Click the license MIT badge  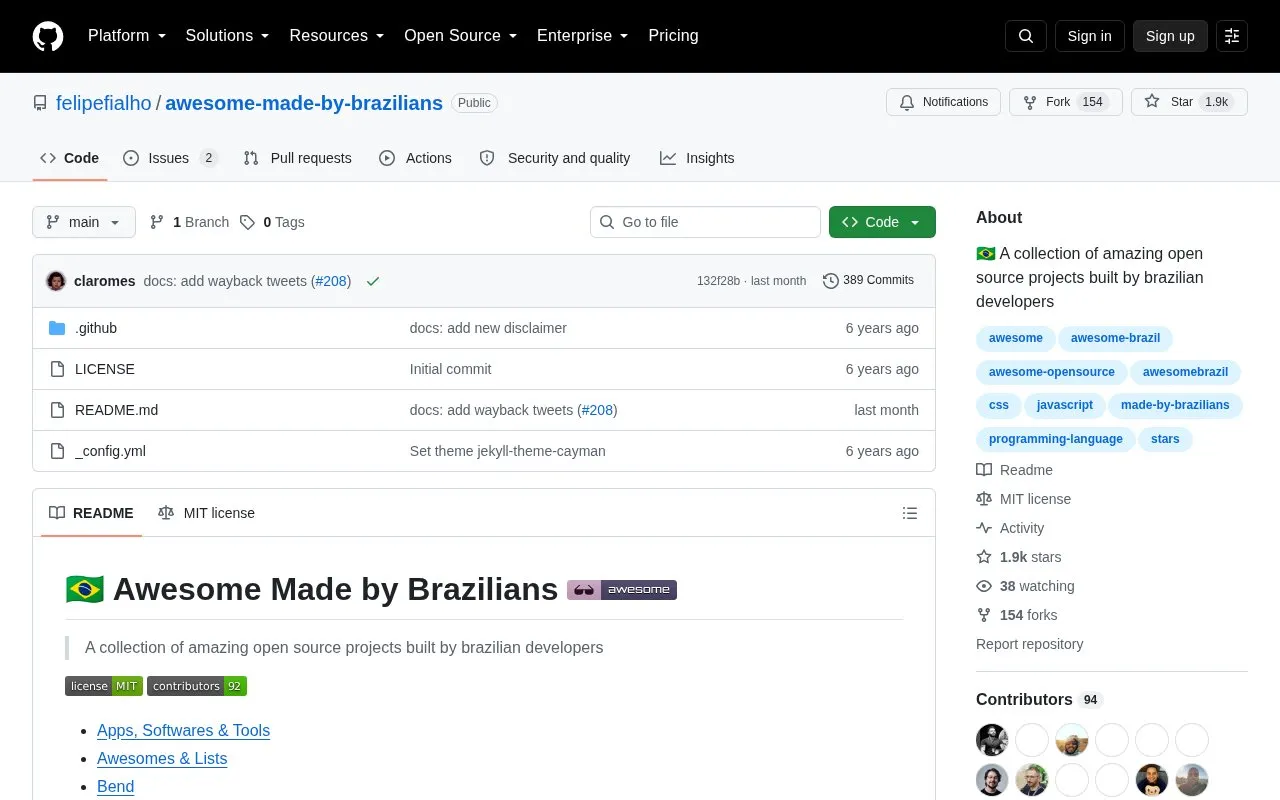104,686
